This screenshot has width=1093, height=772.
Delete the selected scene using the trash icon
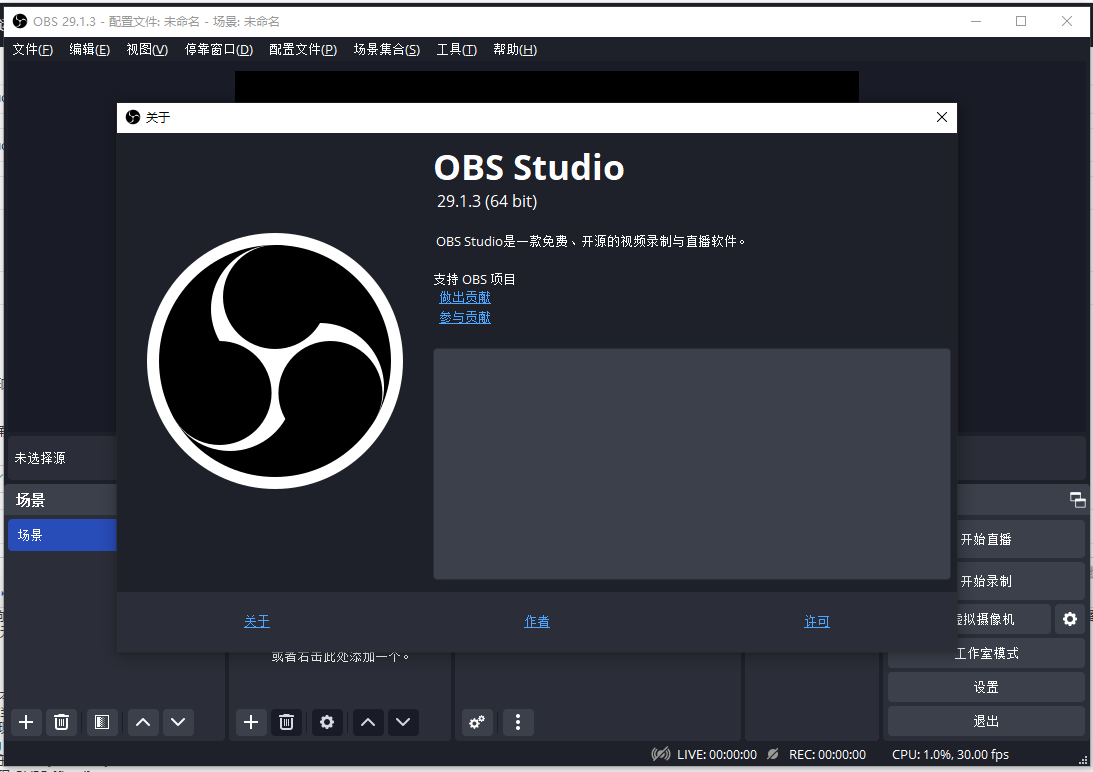pyautogui.click(x=61, y=722)
